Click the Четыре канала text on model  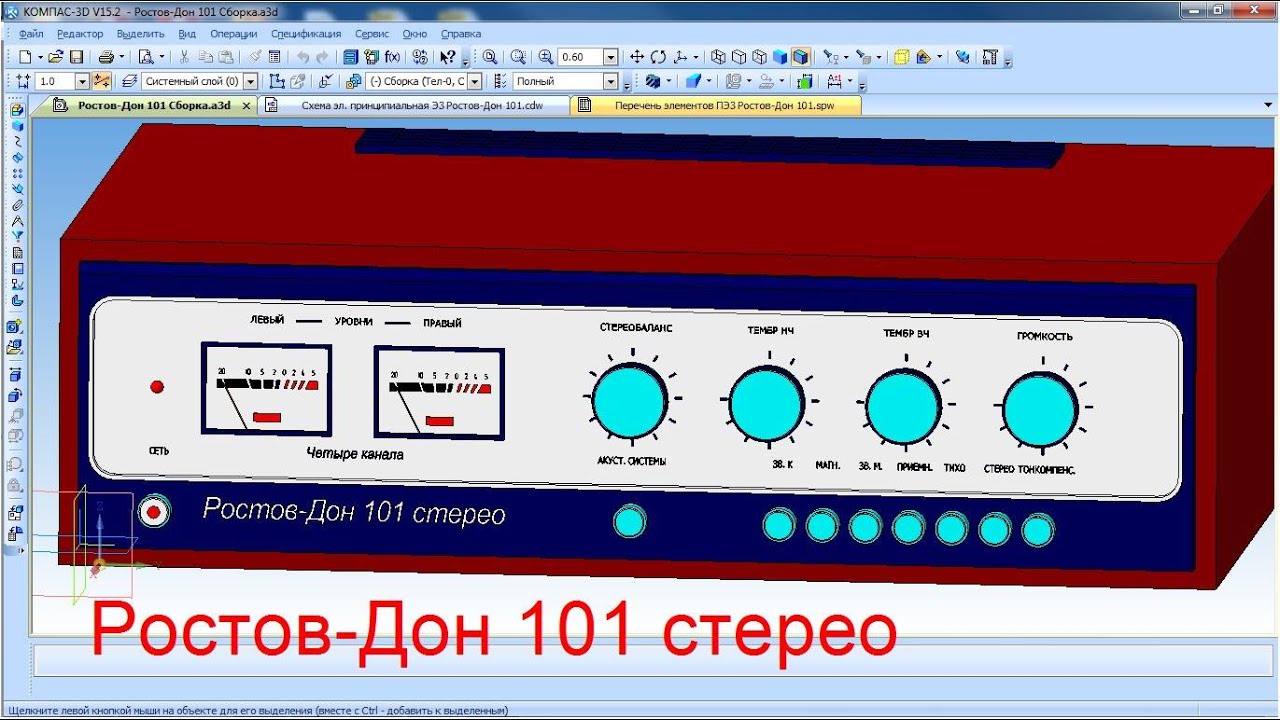355,453
